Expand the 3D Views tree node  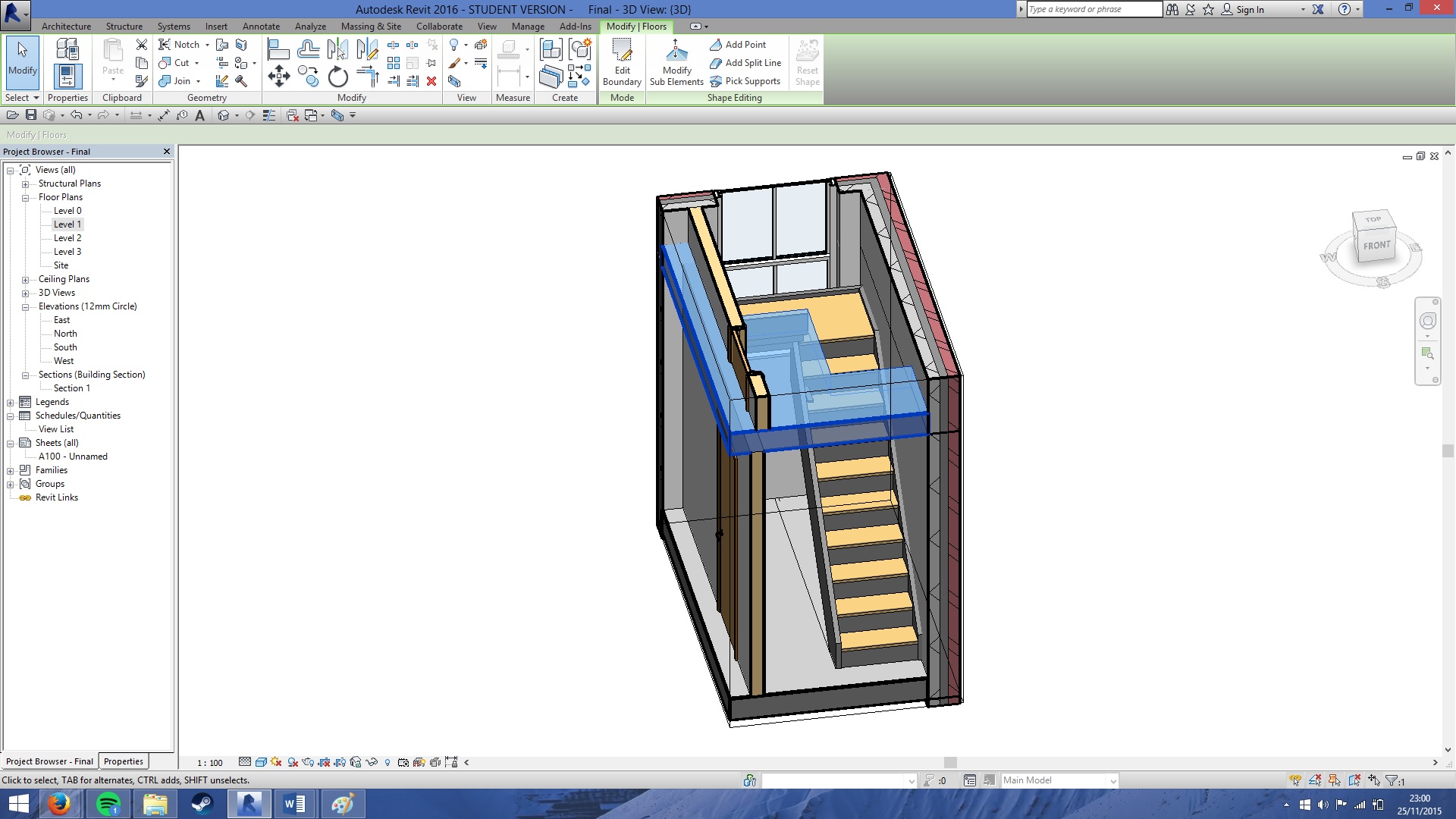point(25,293)
